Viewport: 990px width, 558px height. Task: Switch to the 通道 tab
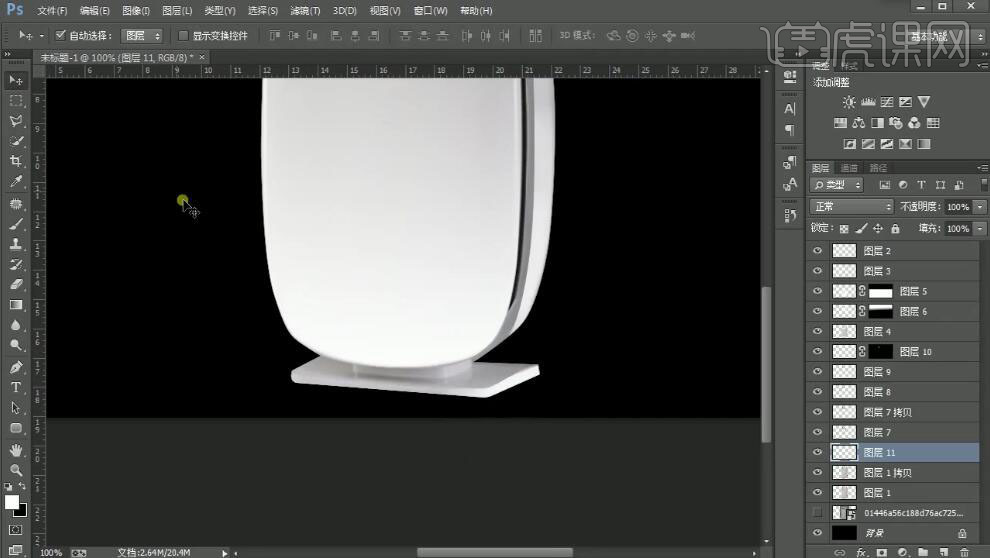(x=849, y=168)
